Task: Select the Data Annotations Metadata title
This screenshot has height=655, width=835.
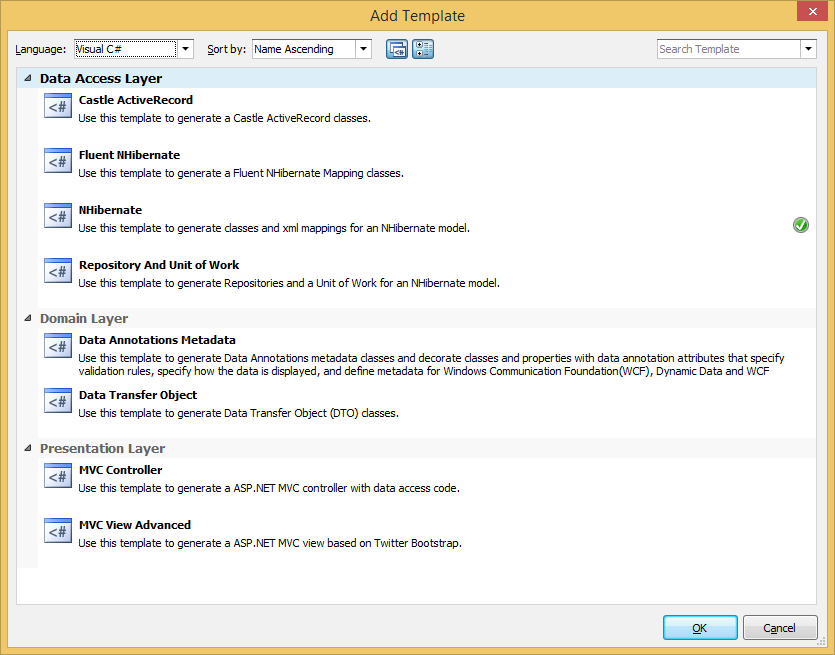Action: [157, 340]
